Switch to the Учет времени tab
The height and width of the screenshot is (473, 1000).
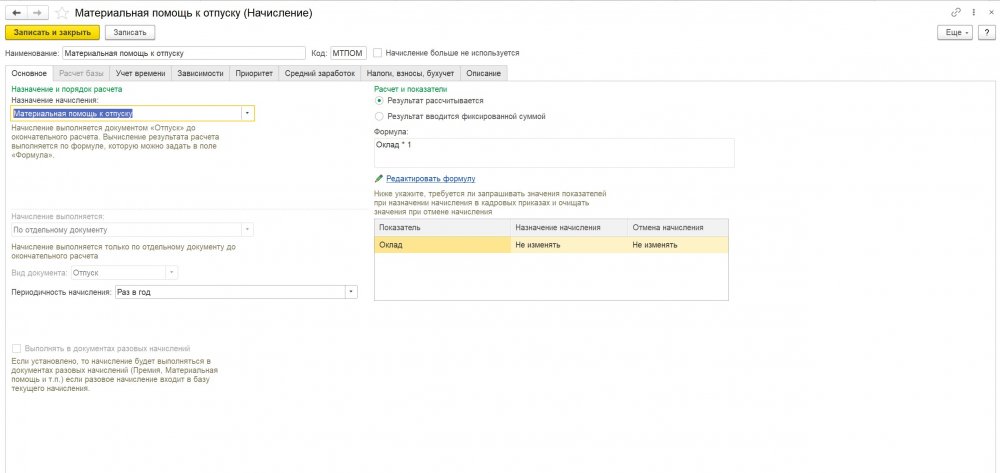tap(139, 73)
